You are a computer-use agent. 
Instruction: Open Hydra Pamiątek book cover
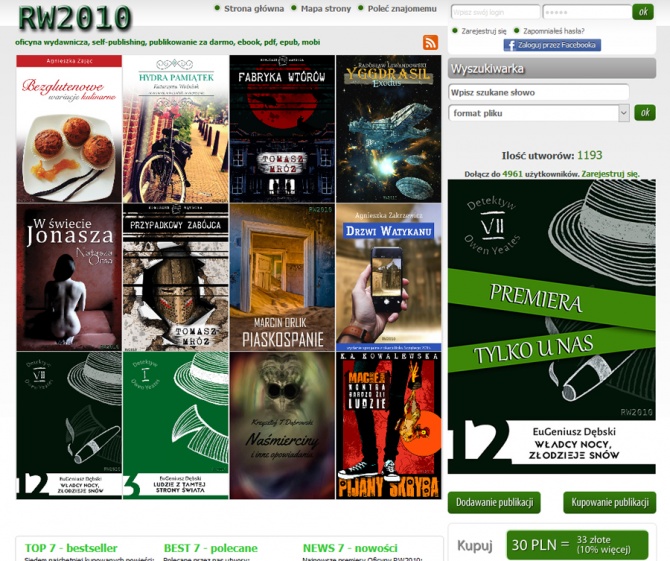coord(176,129)
